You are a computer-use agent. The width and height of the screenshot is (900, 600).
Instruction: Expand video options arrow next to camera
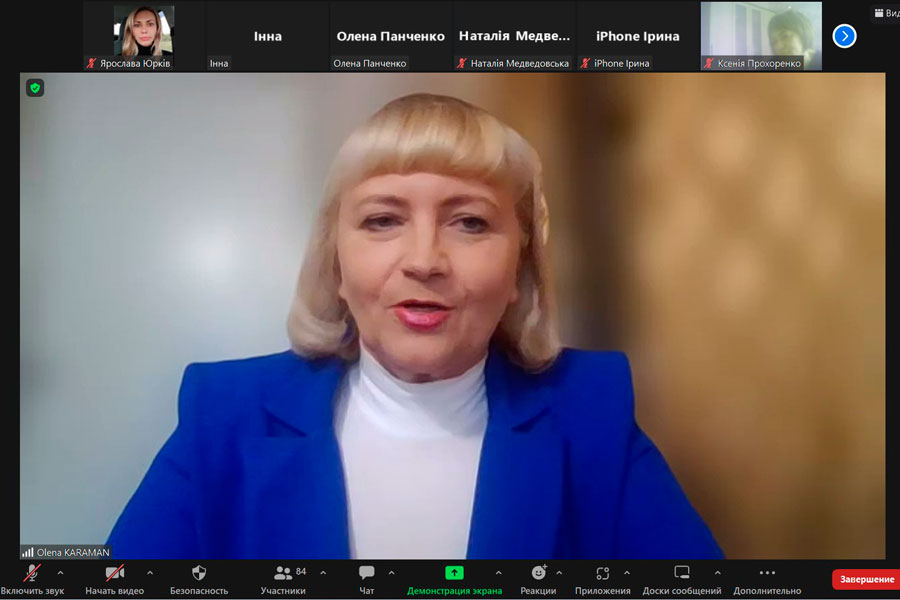pos(150,573)
